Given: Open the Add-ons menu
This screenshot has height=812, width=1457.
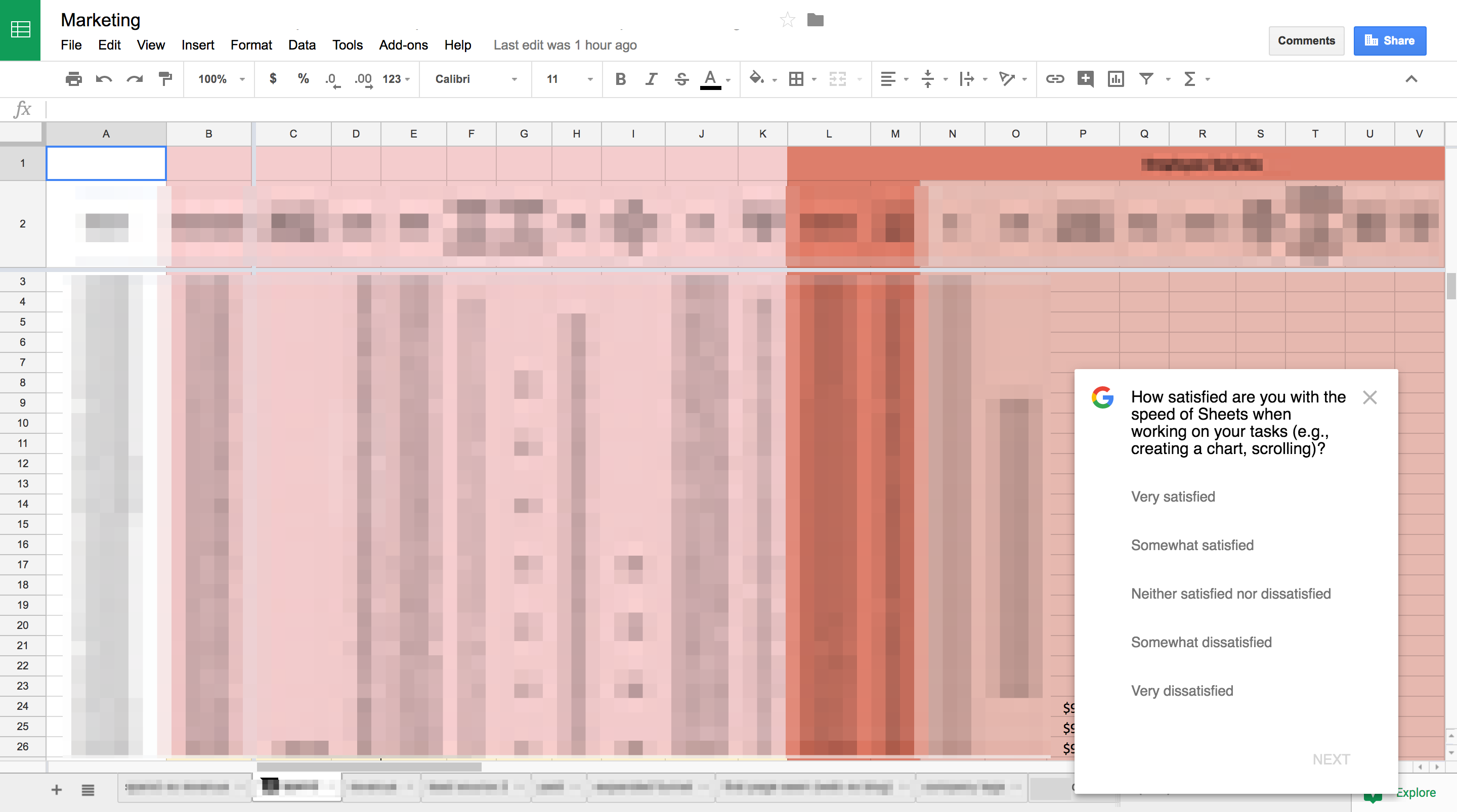Looking at the screenshot, I should point(403,45).
